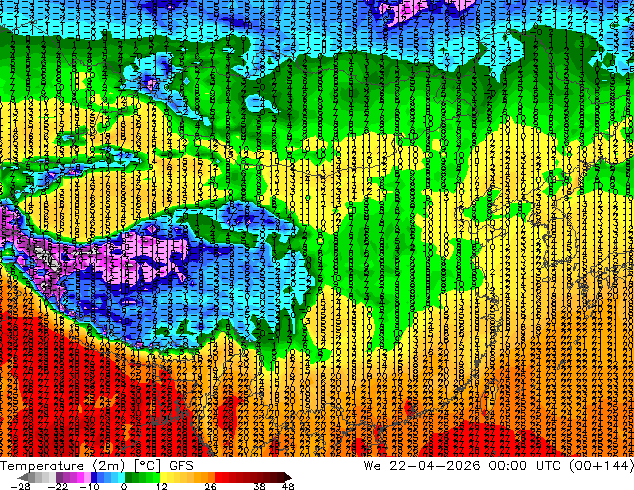The image size is (634, 490).
Task: Pick the bright yellow legend swatch at 12
Action: coord(163,477)
